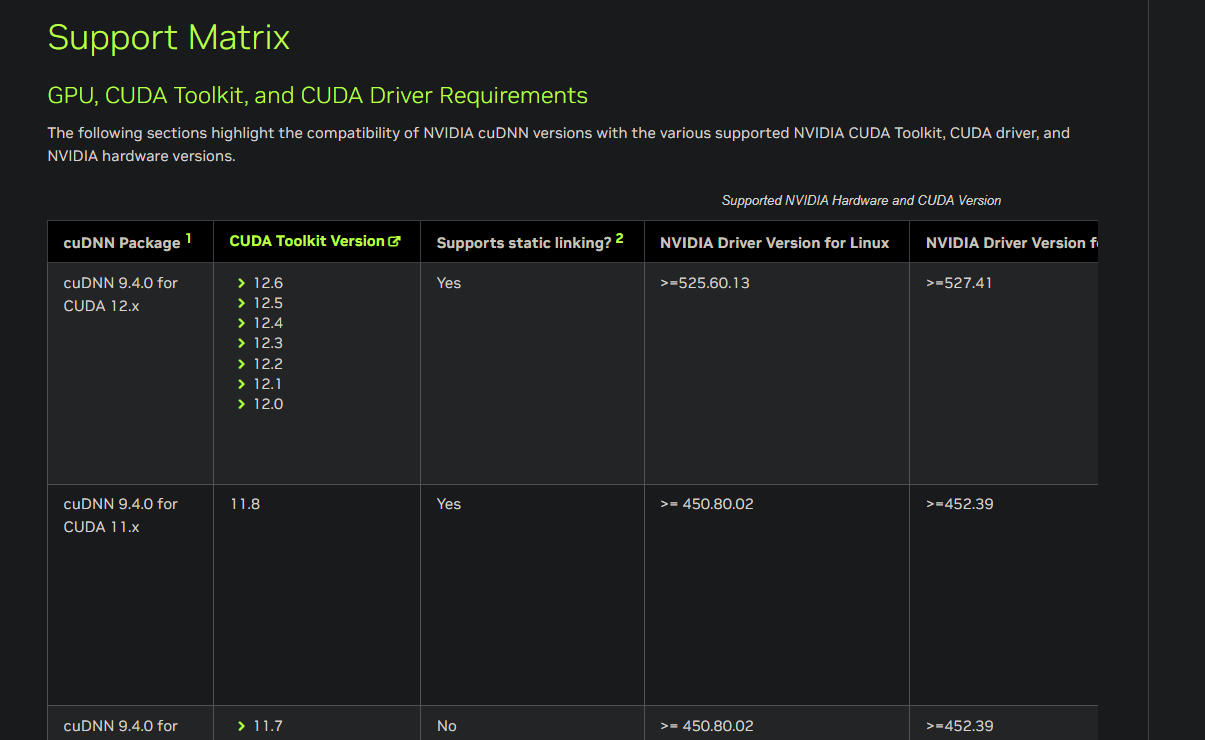Select the 11.8 toolkit version cell
This screenshot has height=740, width=1205.
(245, 504)
